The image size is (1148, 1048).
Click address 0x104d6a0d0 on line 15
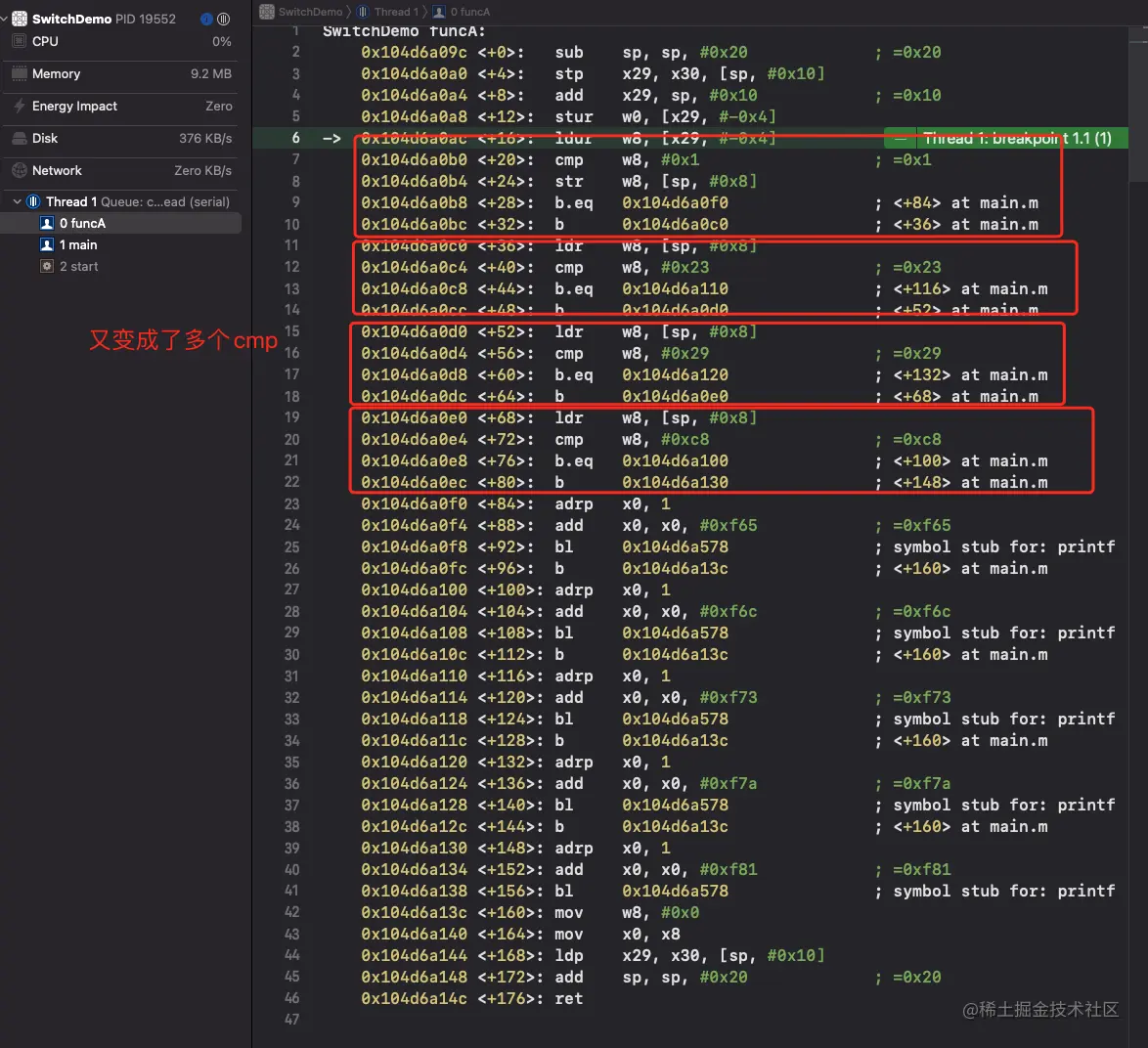coord(414,332)
